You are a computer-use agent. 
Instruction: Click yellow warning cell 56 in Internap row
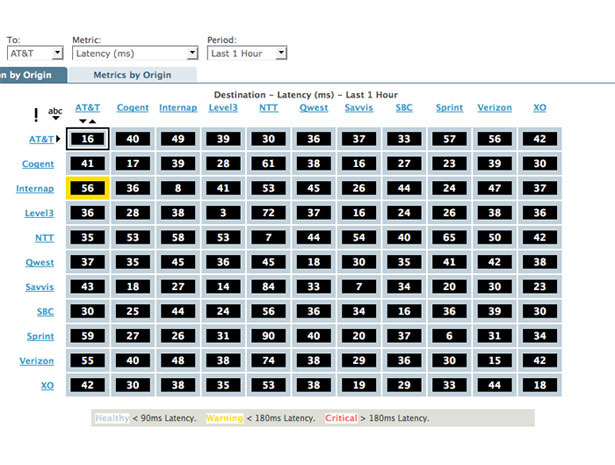[87, 188]
